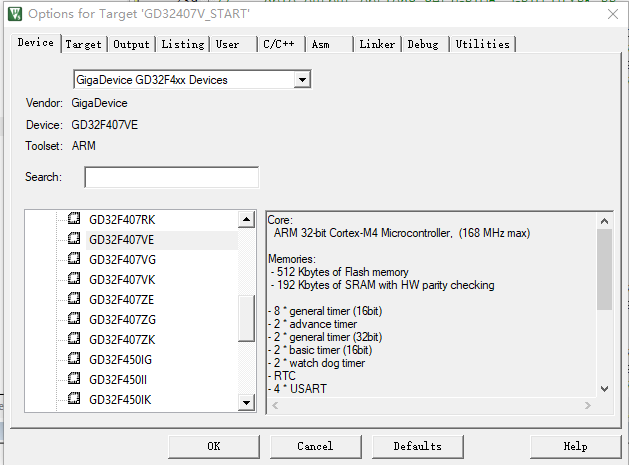Click the Cancel button
The height and width of the screenshot is (465, 629).
pyautogui.click(x=315, y=447)
